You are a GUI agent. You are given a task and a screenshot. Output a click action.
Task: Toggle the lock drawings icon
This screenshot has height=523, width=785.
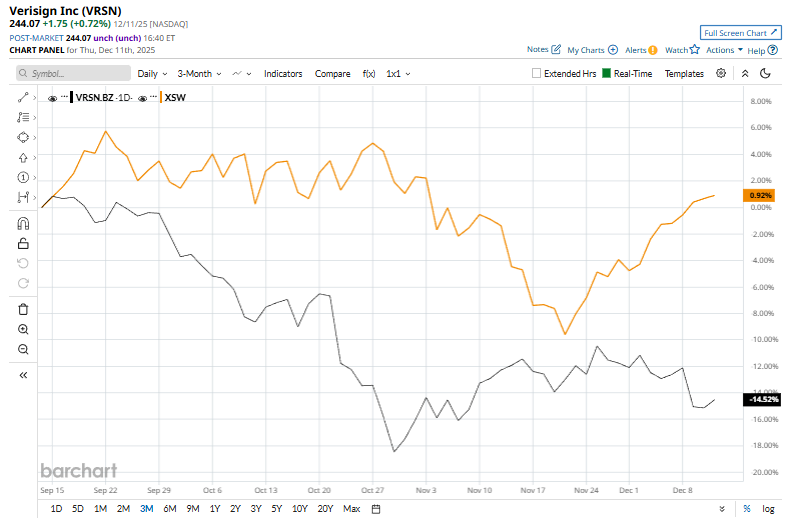coord(23,244)
